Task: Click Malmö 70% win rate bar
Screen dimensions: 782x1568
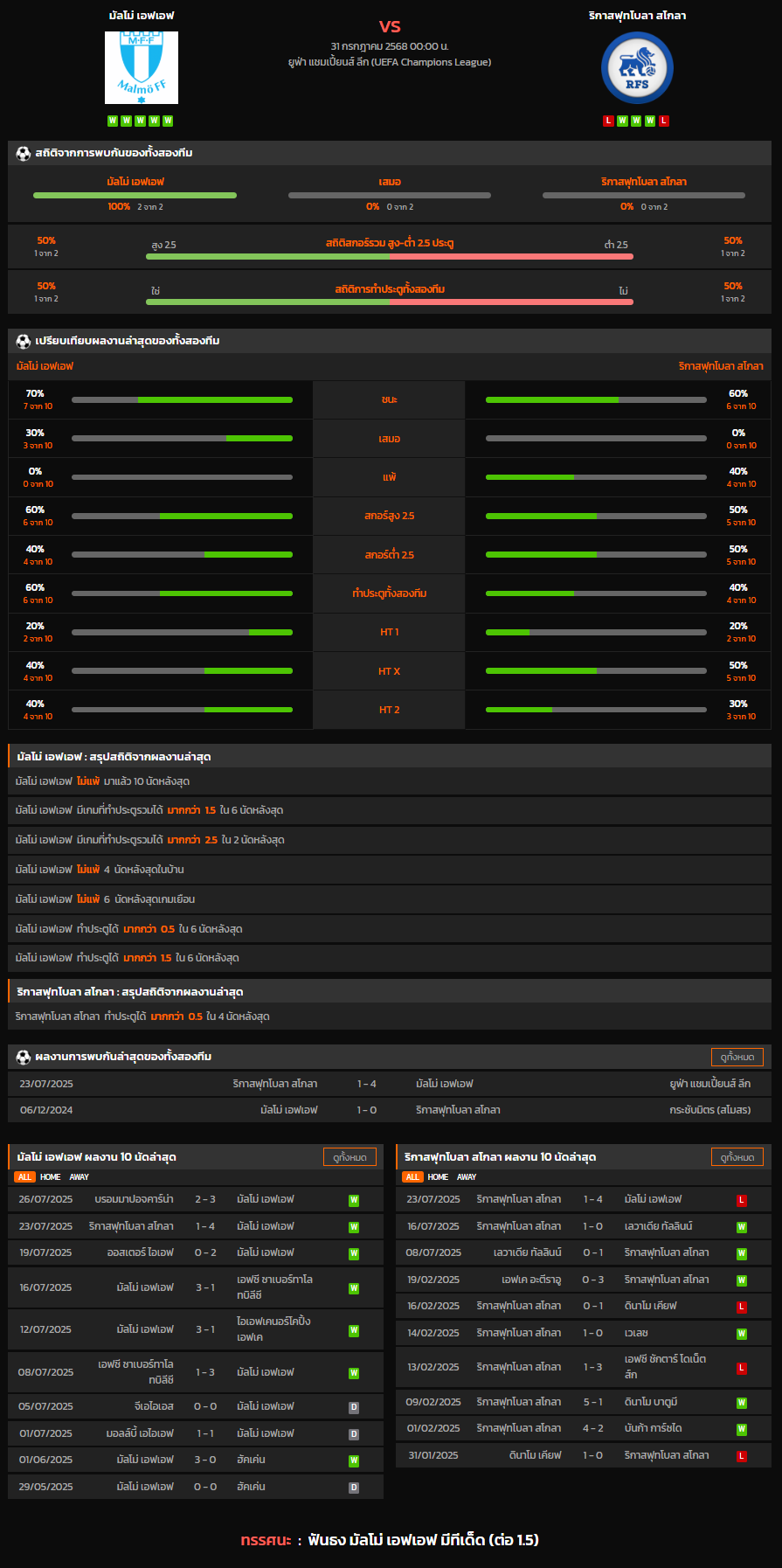Action: (182, 400)
